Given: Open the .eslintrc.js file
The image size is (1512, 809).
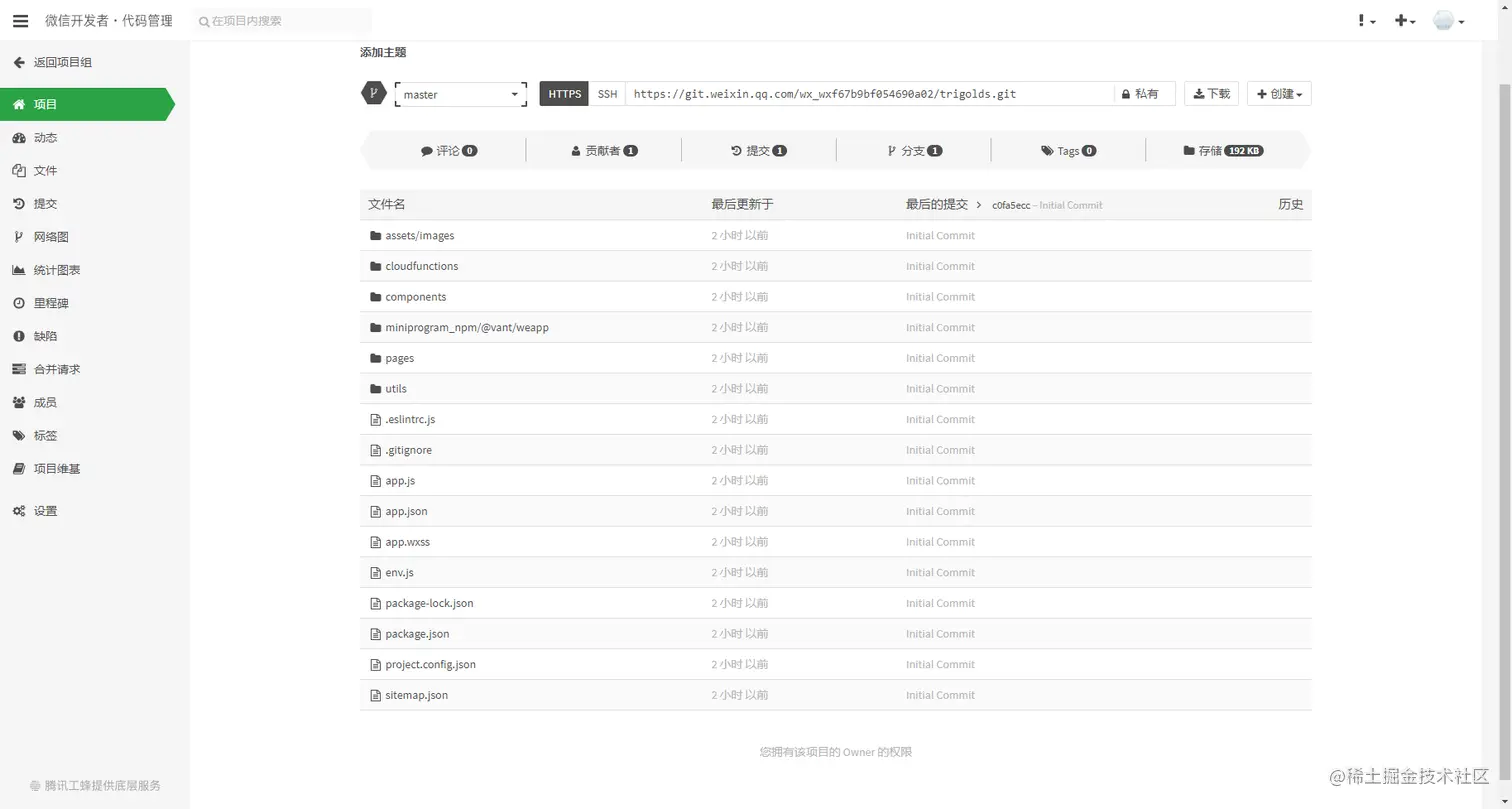Looking at the screenshot, I should click(410, 419).
